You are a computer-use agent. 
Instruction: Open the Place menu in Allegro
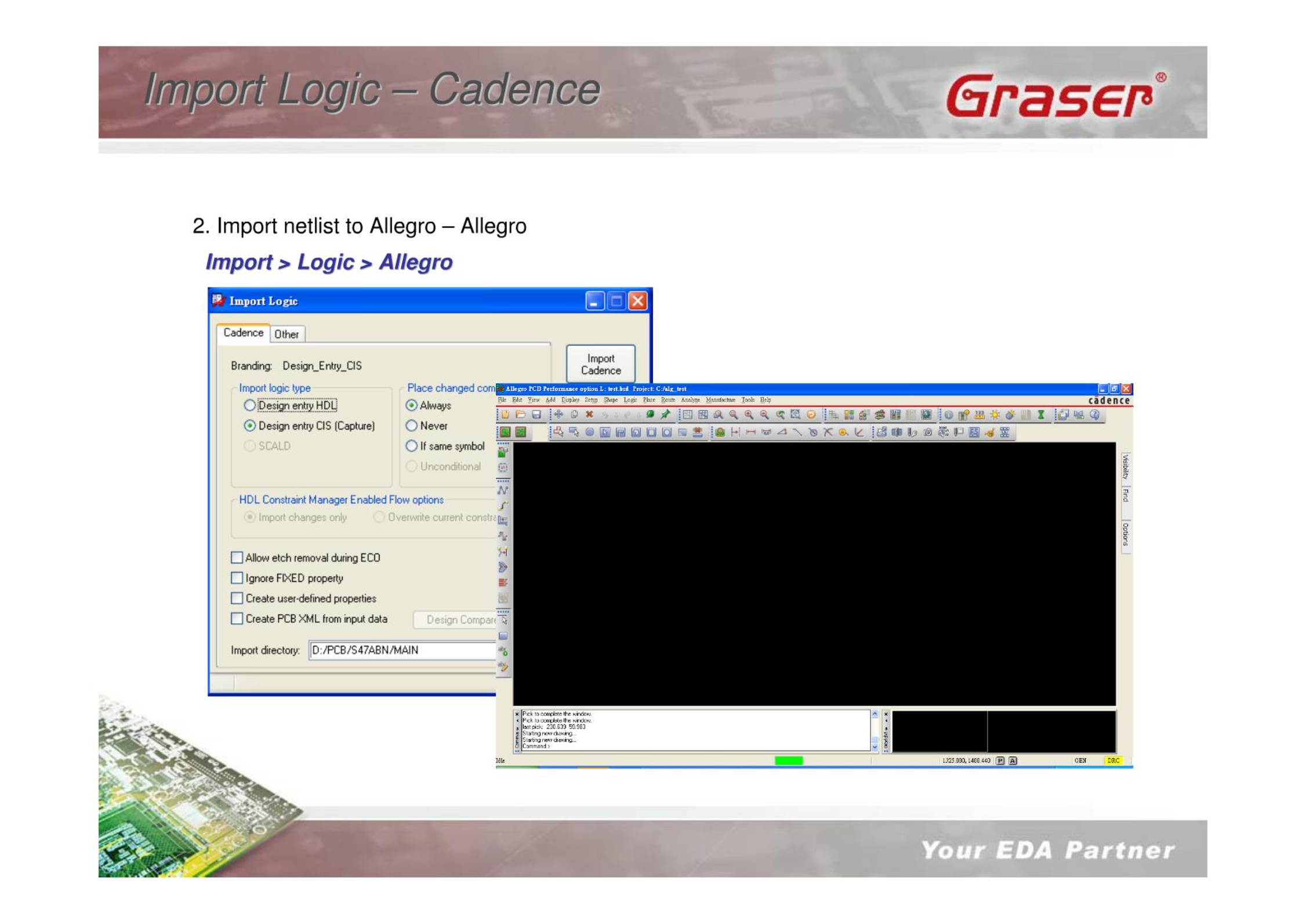click(649, 400)
